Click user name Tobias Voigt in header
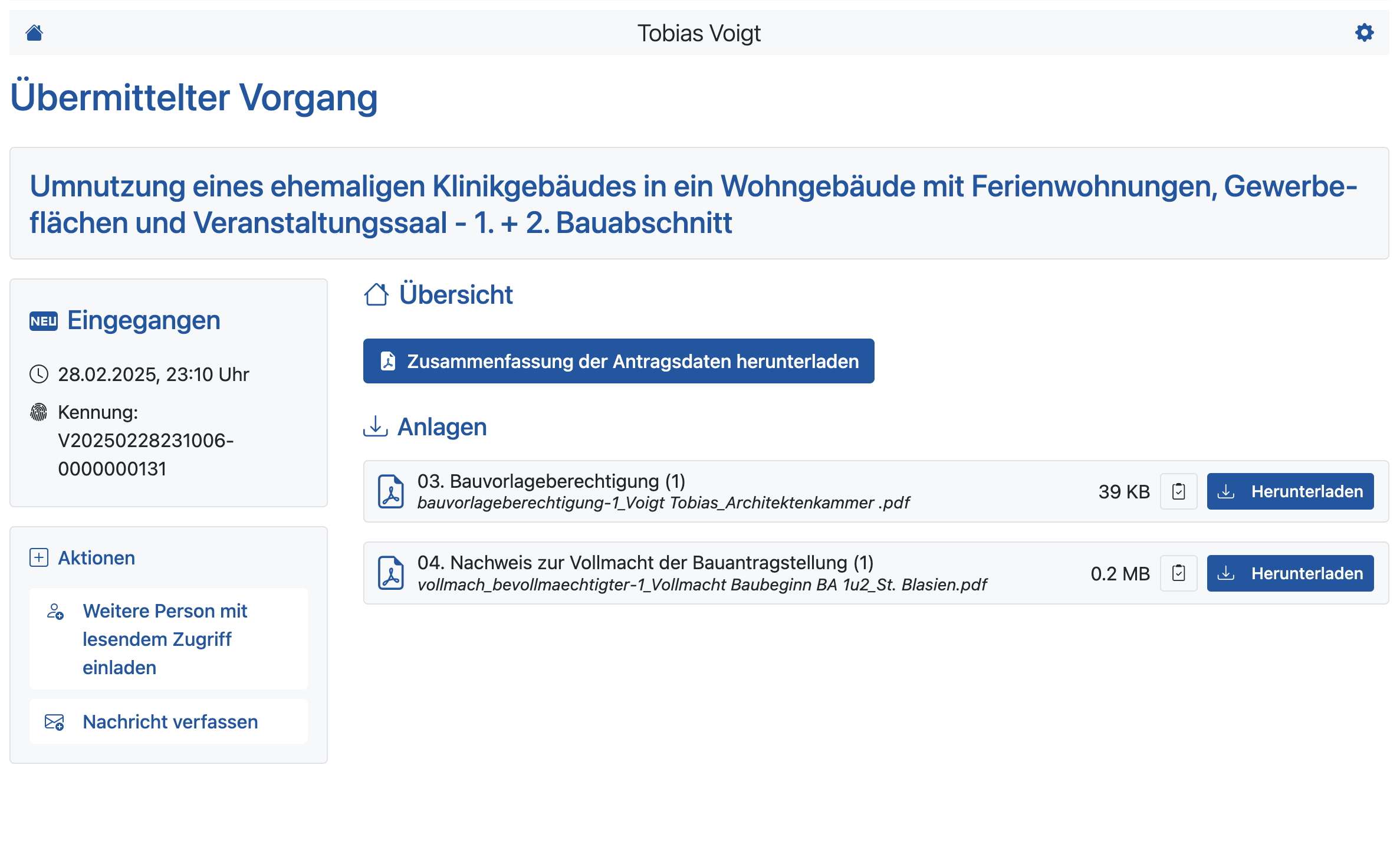Viewport: 1400px width, 847px height. click(x=699, y=33)
